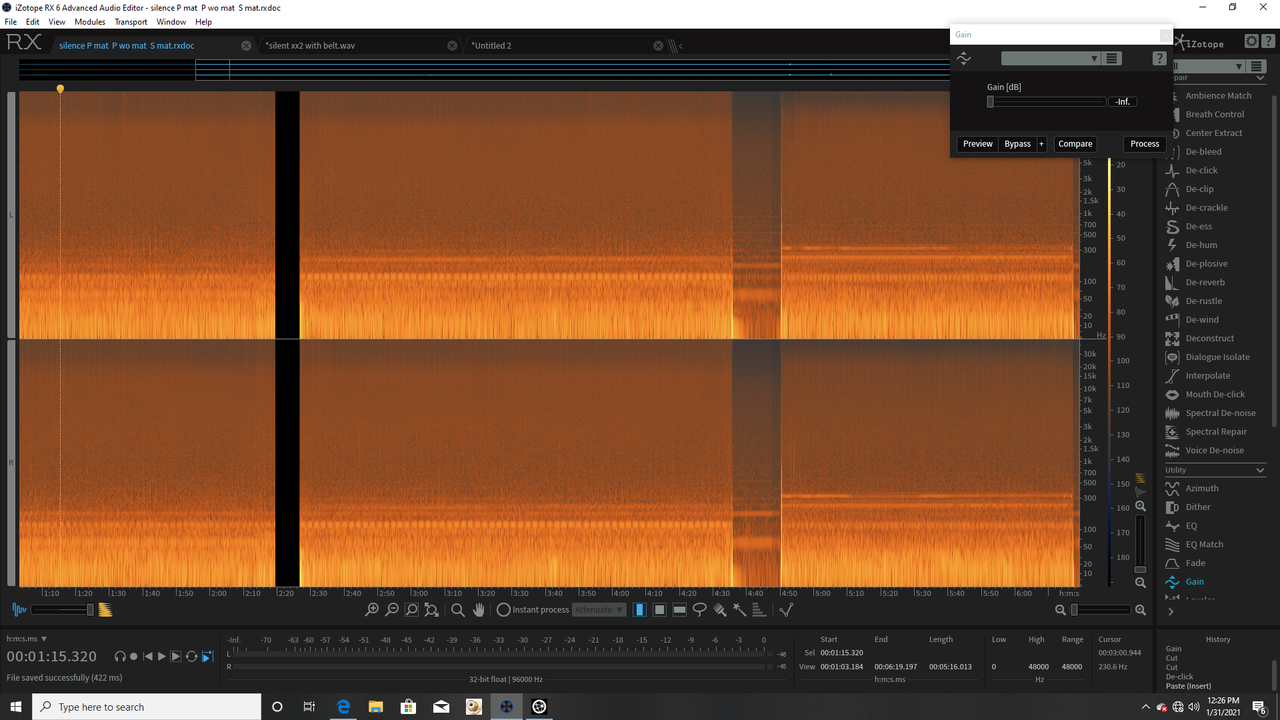Click the Play transport button
Viewport: 1280px width, 720px height.
click(x=162, y=656)
